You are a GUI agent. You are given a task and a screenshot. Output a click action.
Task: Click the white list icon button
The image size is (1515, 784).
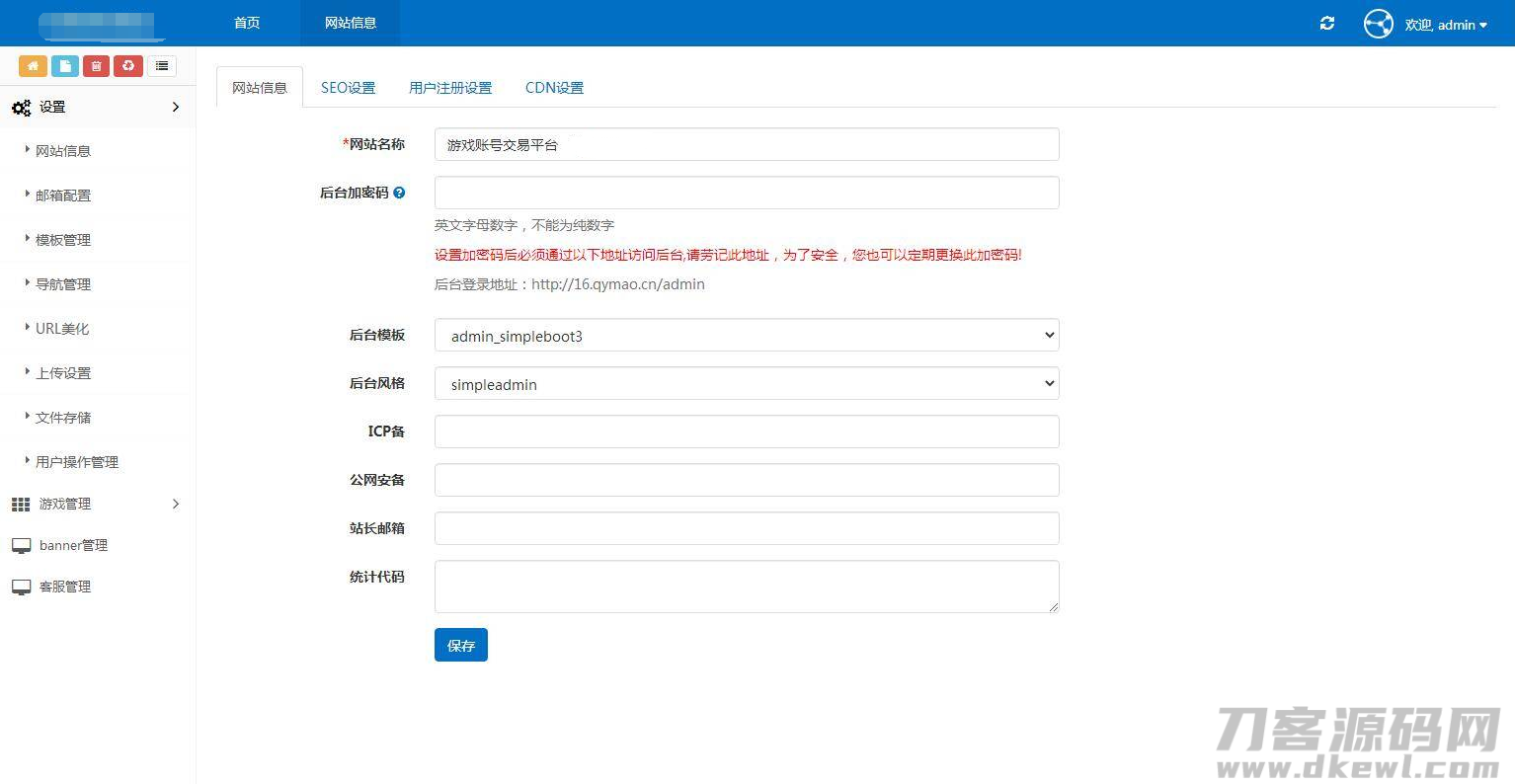162,66
